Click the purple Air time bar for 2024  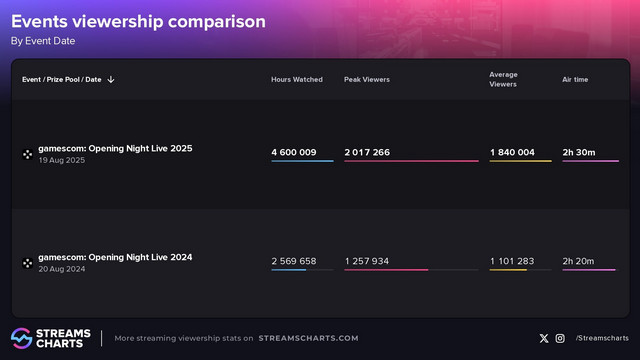coord(589,270)
